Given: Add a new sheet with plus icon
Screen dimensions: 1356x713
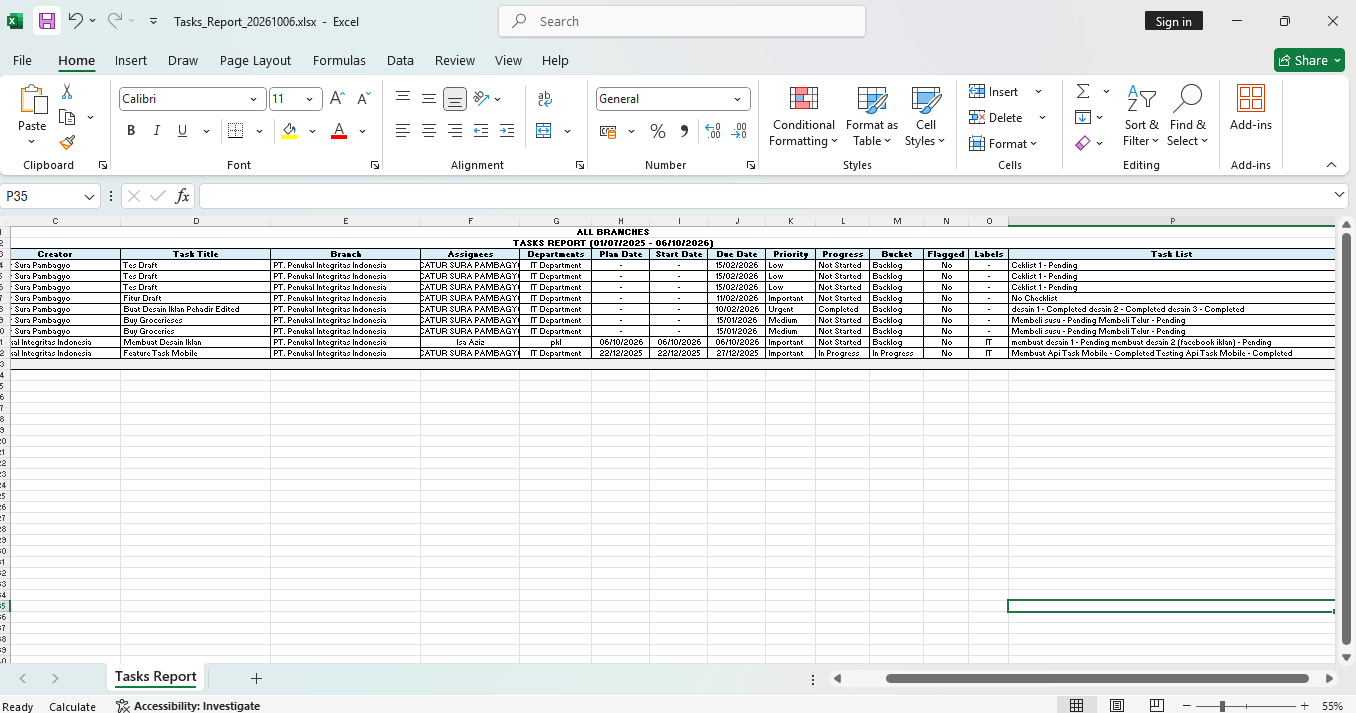Looking at the screenshot, I should click(256, 678).
